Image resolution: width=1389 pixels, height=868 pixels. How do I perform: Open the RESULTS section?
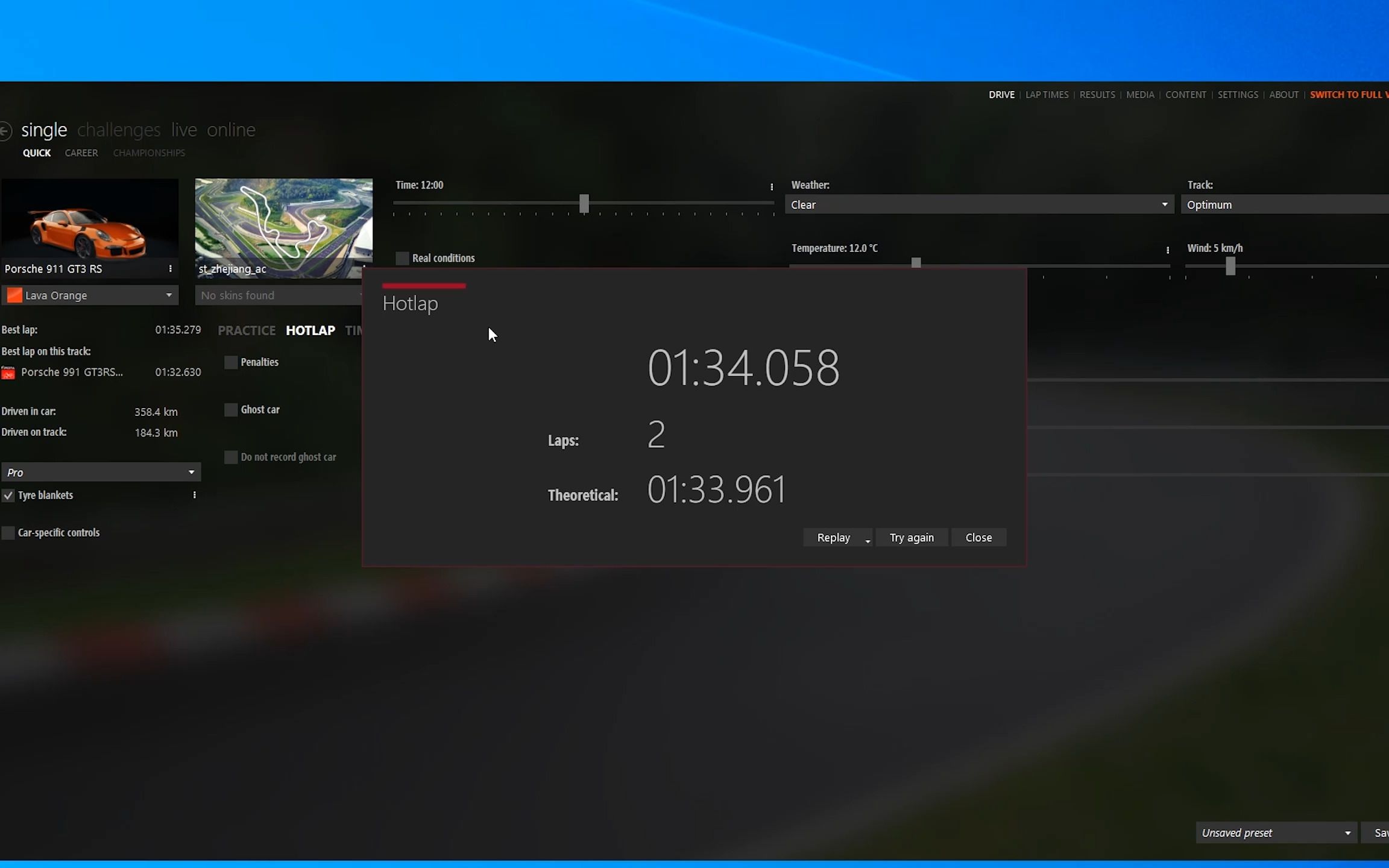pyautogui.click(x=1097, y=95)
